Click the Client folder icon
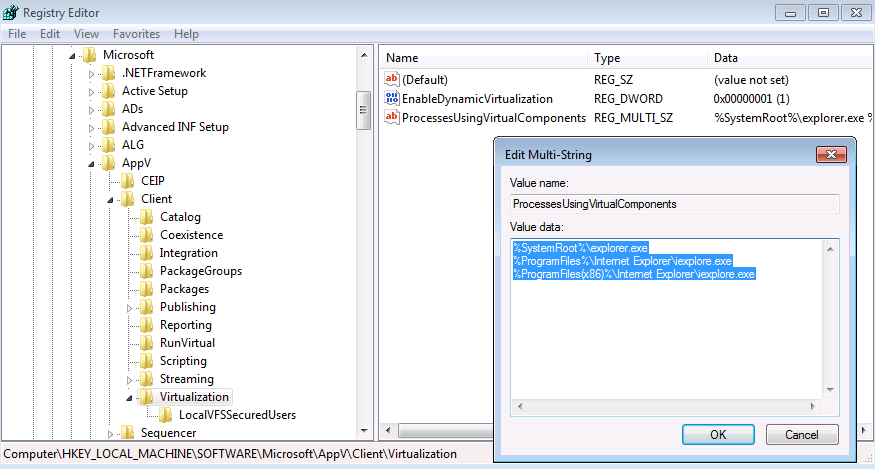Image resolution: width=875 pixels, height=469 pixels. tap(127, 199)
